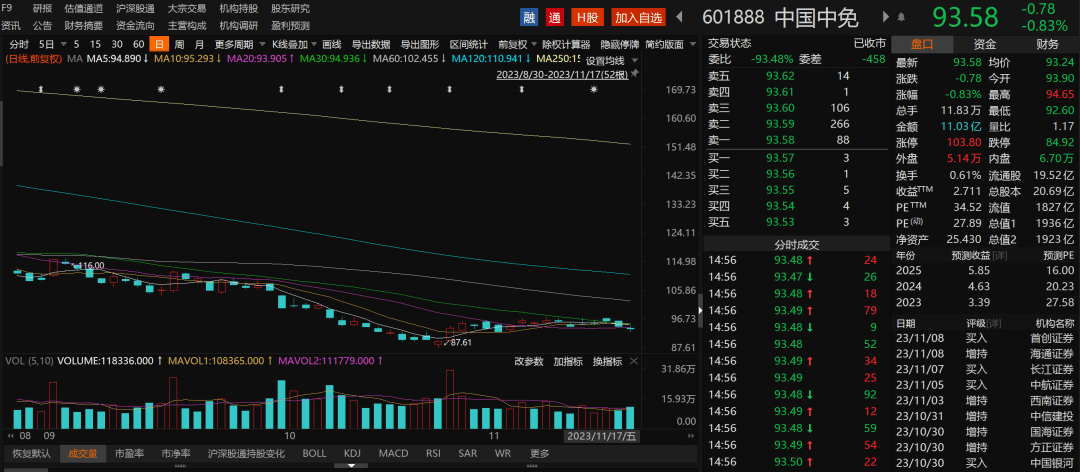Open 区间统计 range statistics
Screen dimensions: 1080x472
[x=469, y=45]
